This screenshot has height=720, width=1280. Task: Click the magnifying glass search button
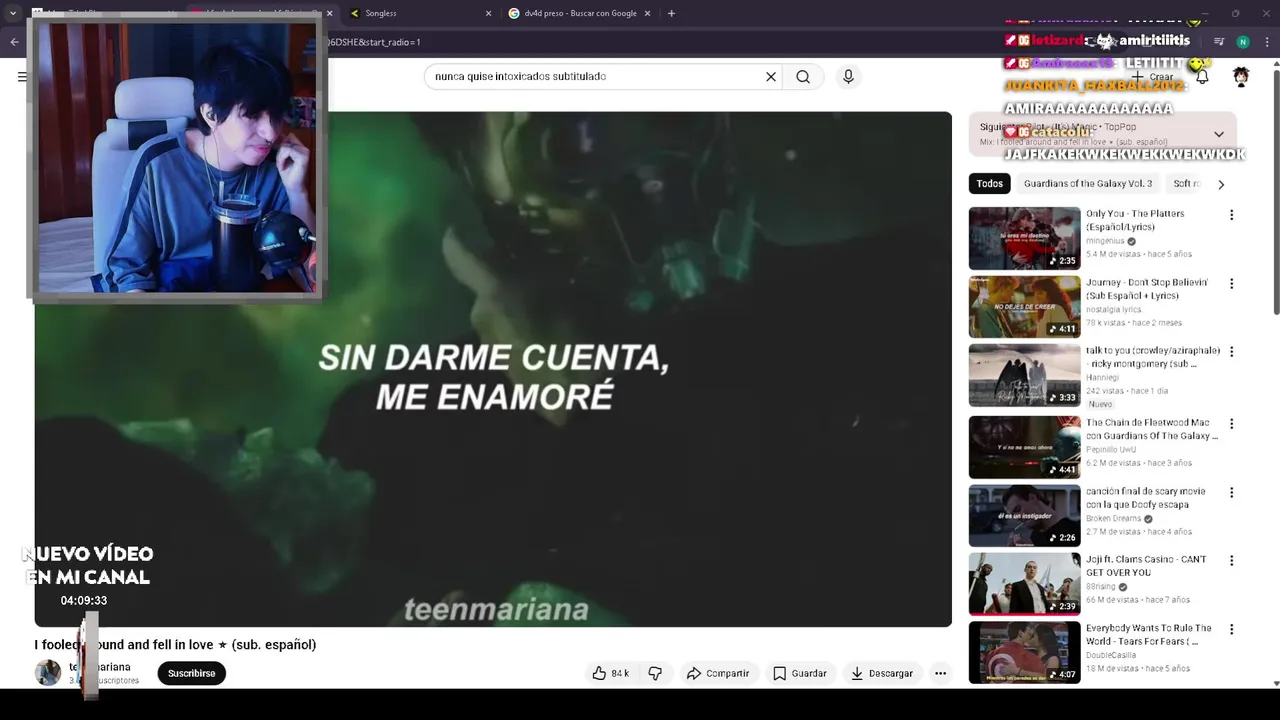coord(803,77)
